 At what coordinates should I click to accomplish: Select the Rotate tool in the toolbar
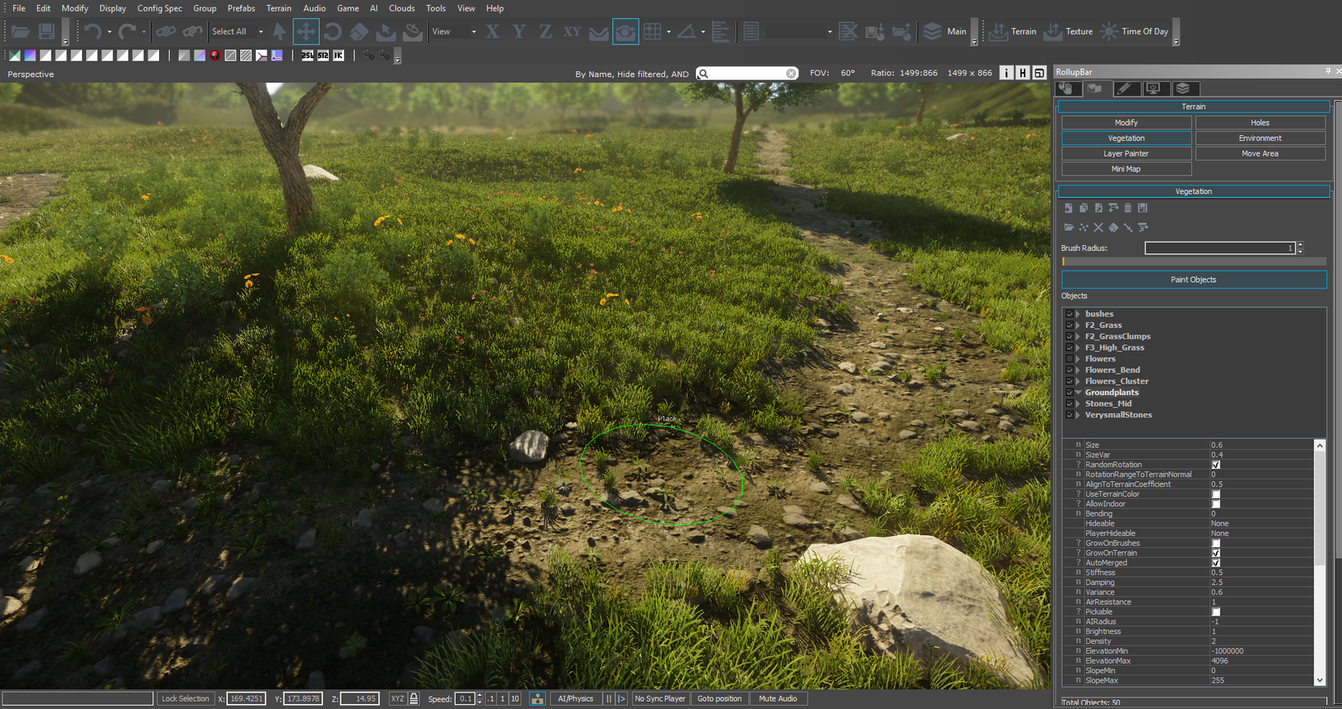pos(333,31)
